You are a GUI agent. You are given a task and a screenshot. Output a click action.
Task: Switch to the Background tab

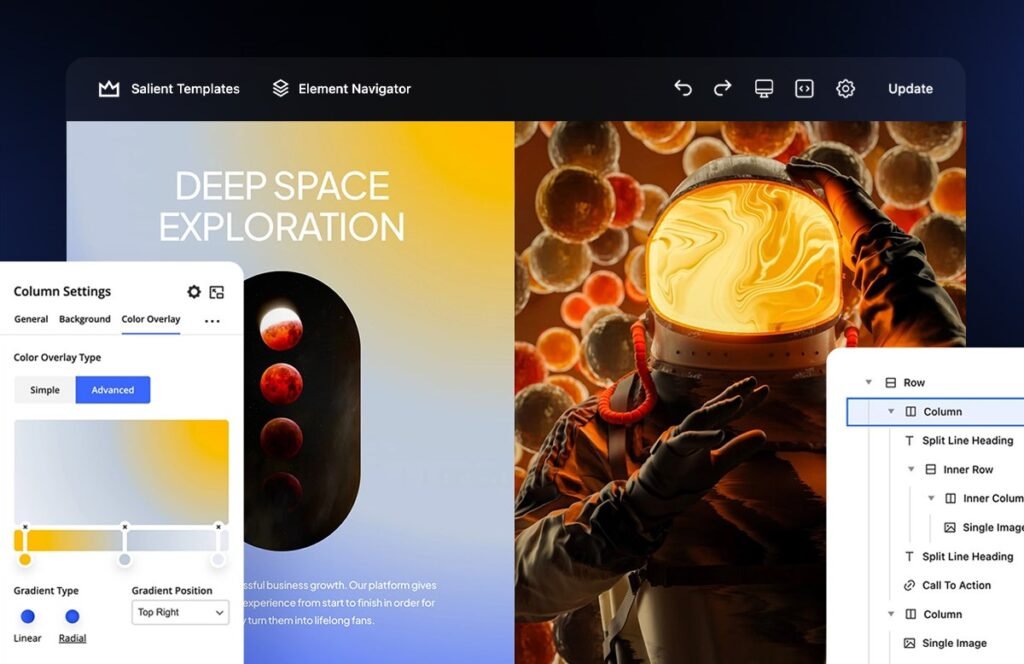pos(85,319)
